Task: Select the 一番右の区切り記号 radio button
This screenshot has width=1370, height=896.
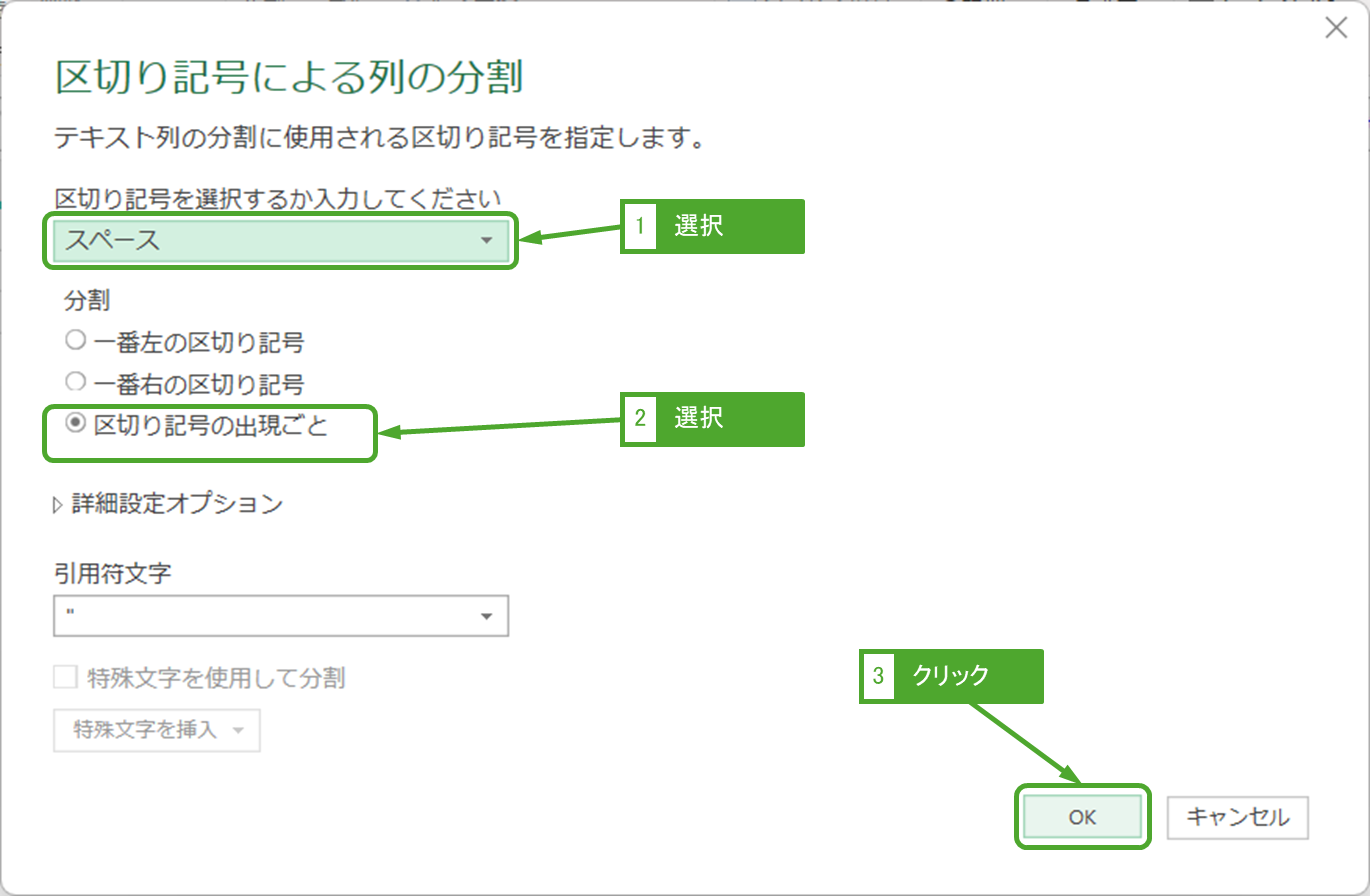Action: pyautogui.click(x=75, y=382)
